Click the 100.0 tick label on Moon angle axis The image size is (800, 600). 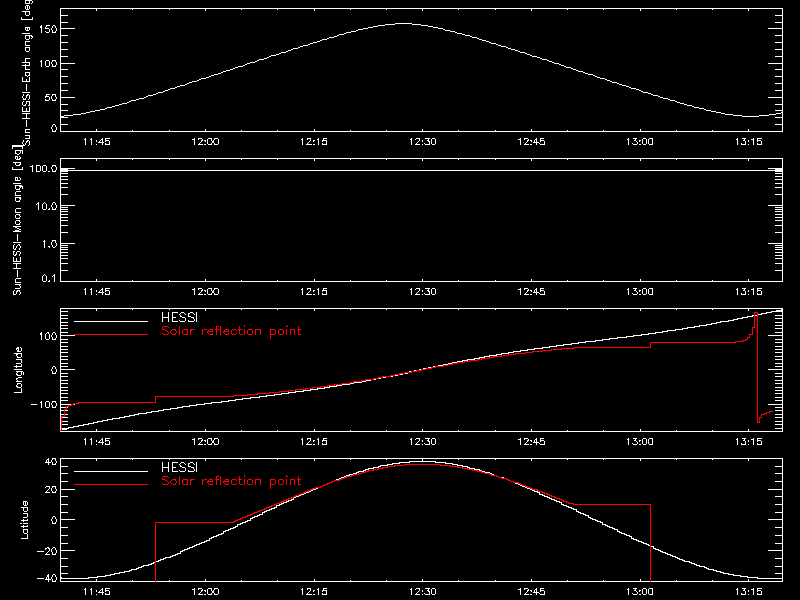43,168
